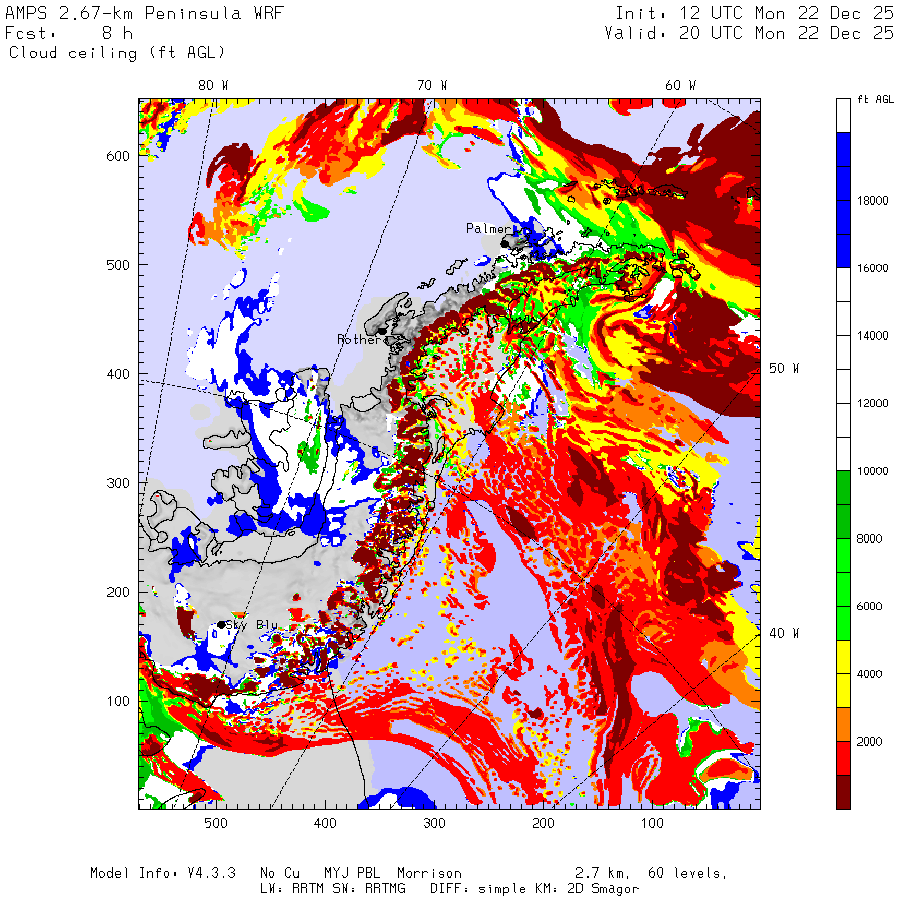Click the y-axis grid label 600
Viewport: 900px width, 900px height.
coord(118,156)
